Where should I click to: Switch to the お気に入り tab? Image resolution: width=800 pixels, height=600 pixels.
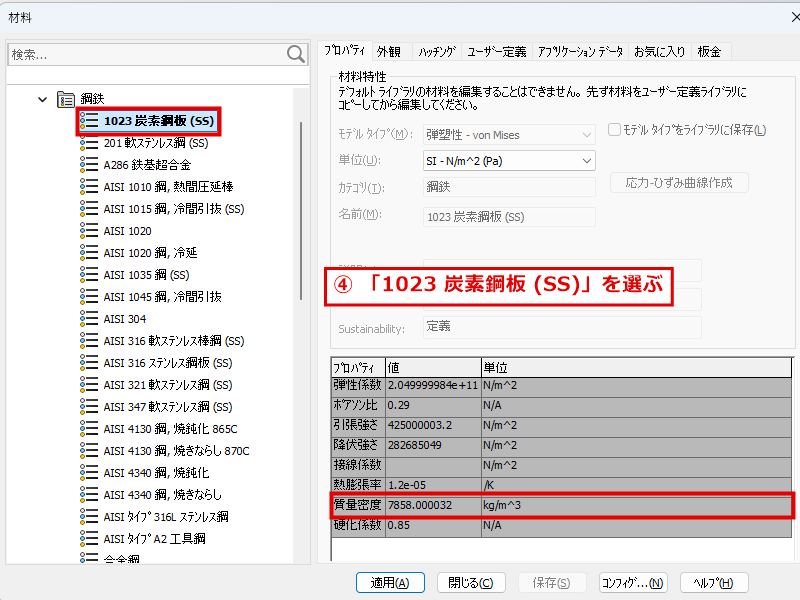[x=659, y=52]
